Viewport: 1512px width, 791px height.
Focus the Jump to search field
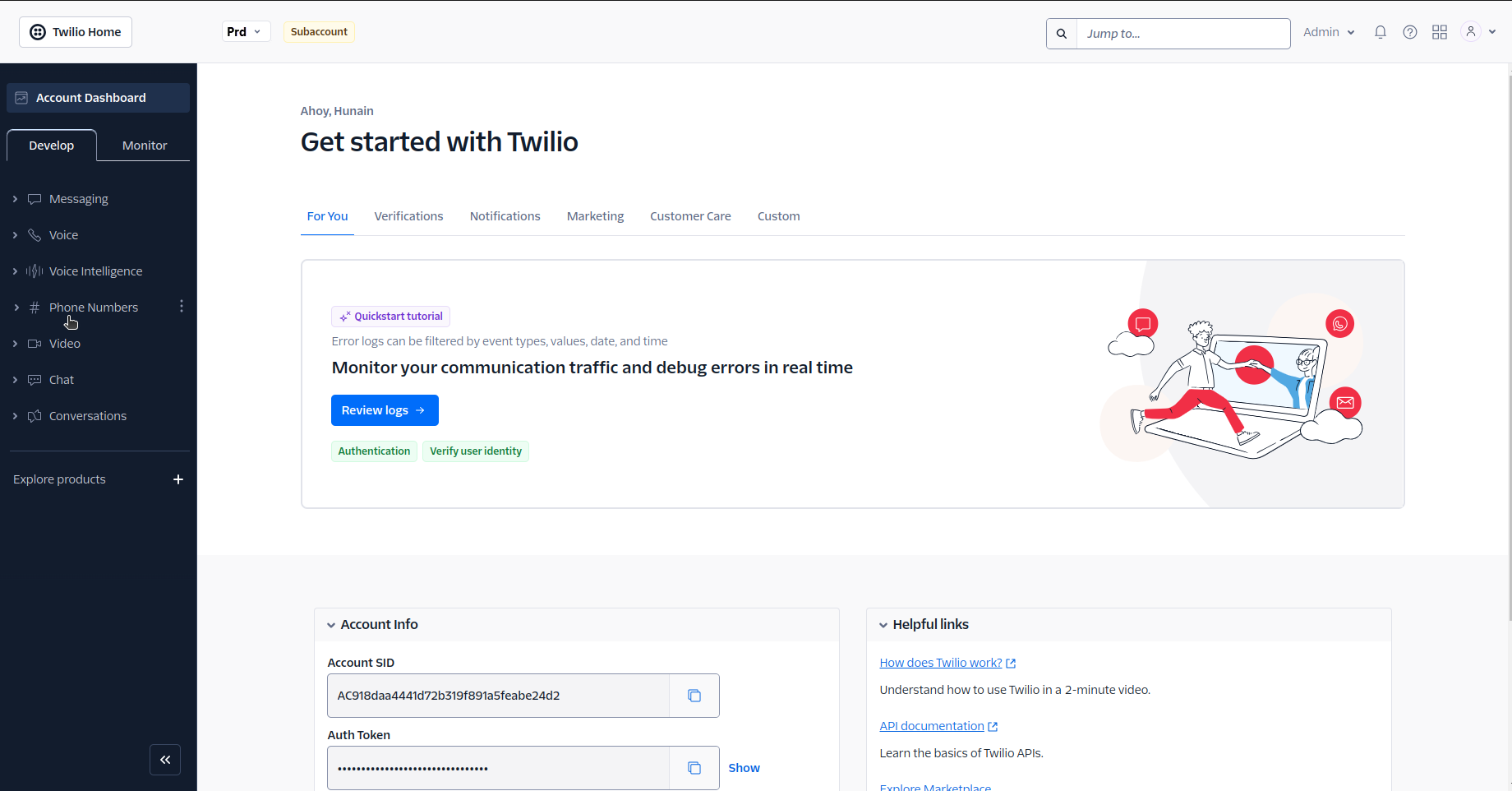pos(1183,34)
